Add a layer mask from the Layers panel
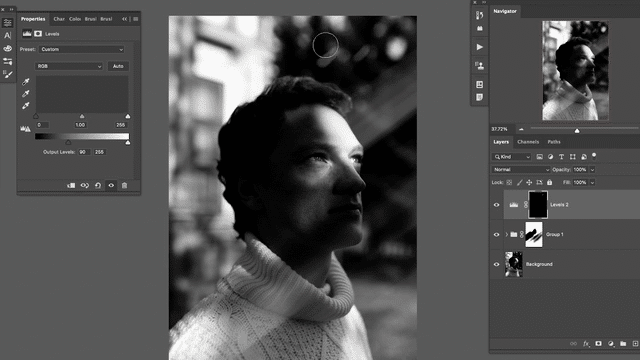The height and width of the screenshot is (360, 640). [598, 344]
